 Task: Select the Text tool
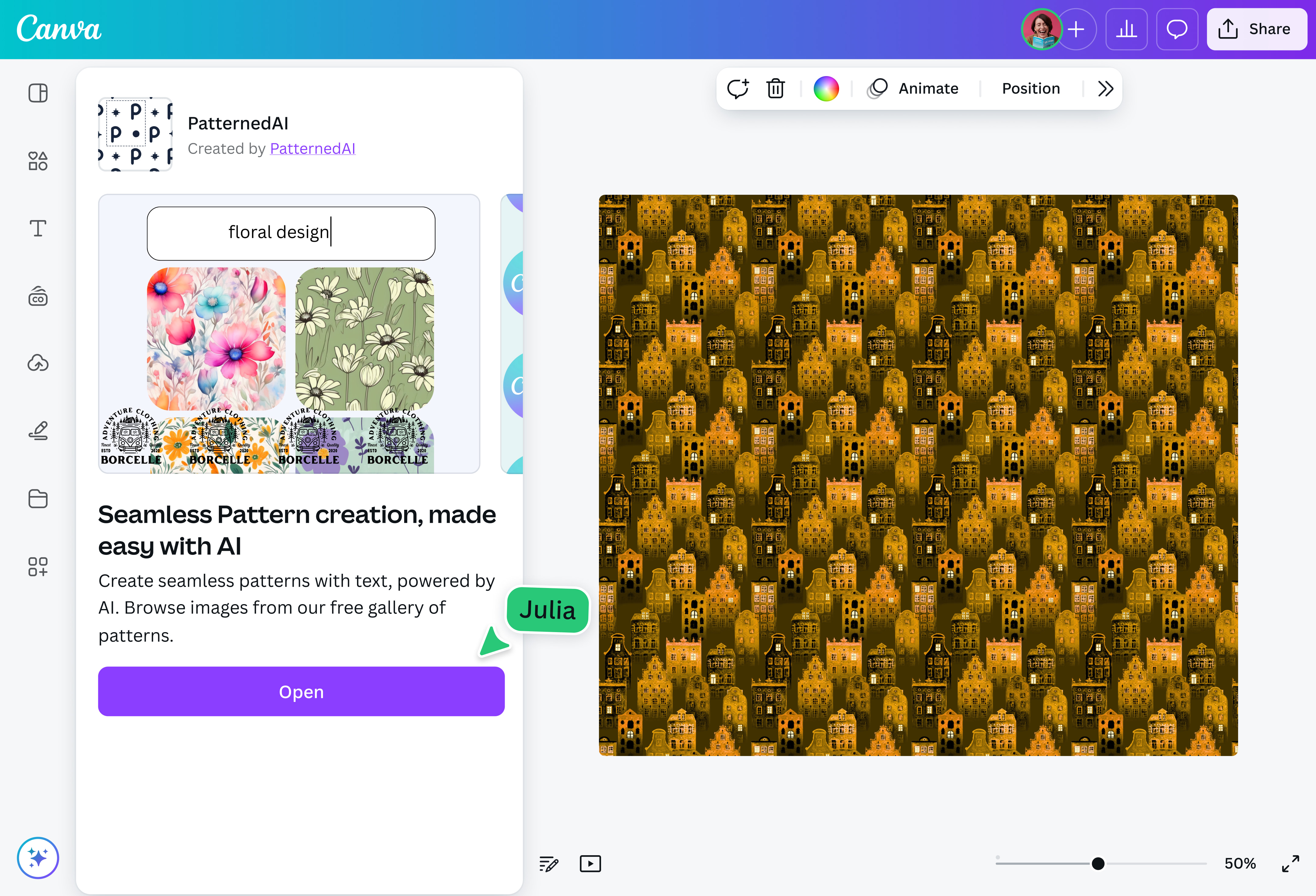click(x=37, y=229)
